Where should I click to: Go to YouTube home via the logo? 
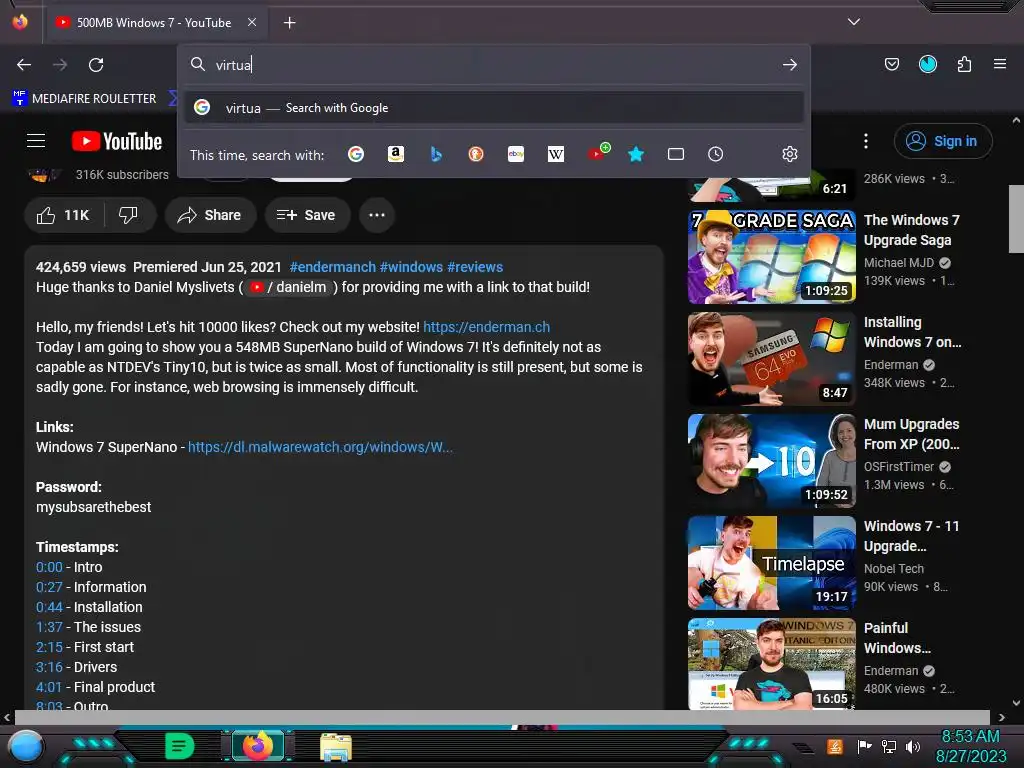(x=117, y=141)
